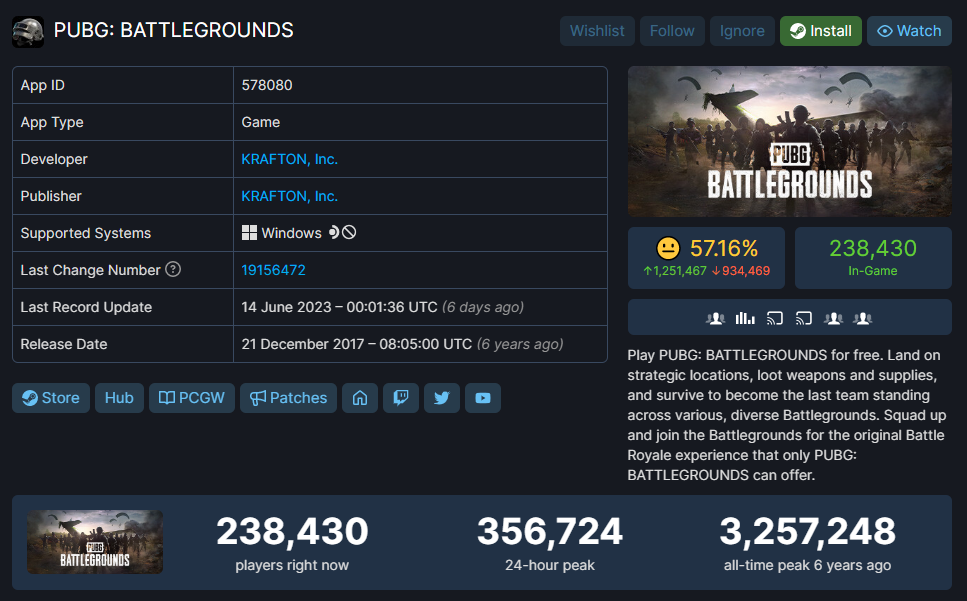
Task: Click the people icon beside the bar chart icon
Action: click(x=715, y=318)
